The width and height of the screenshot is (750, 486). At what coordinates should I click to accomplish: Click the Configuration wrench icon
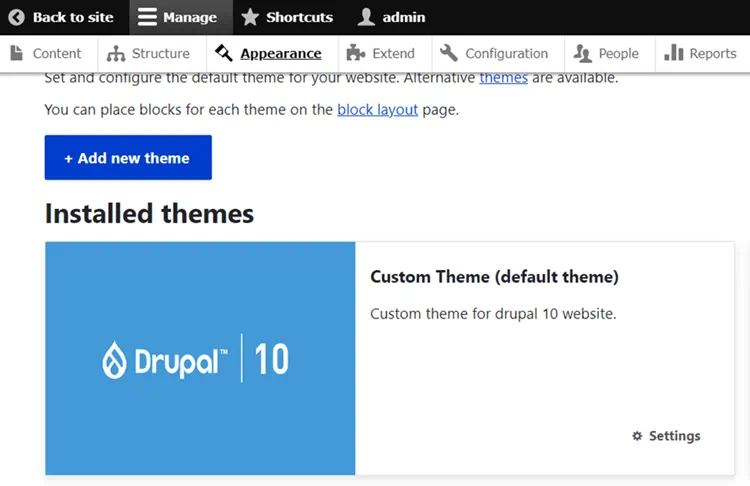click(449, 53)
